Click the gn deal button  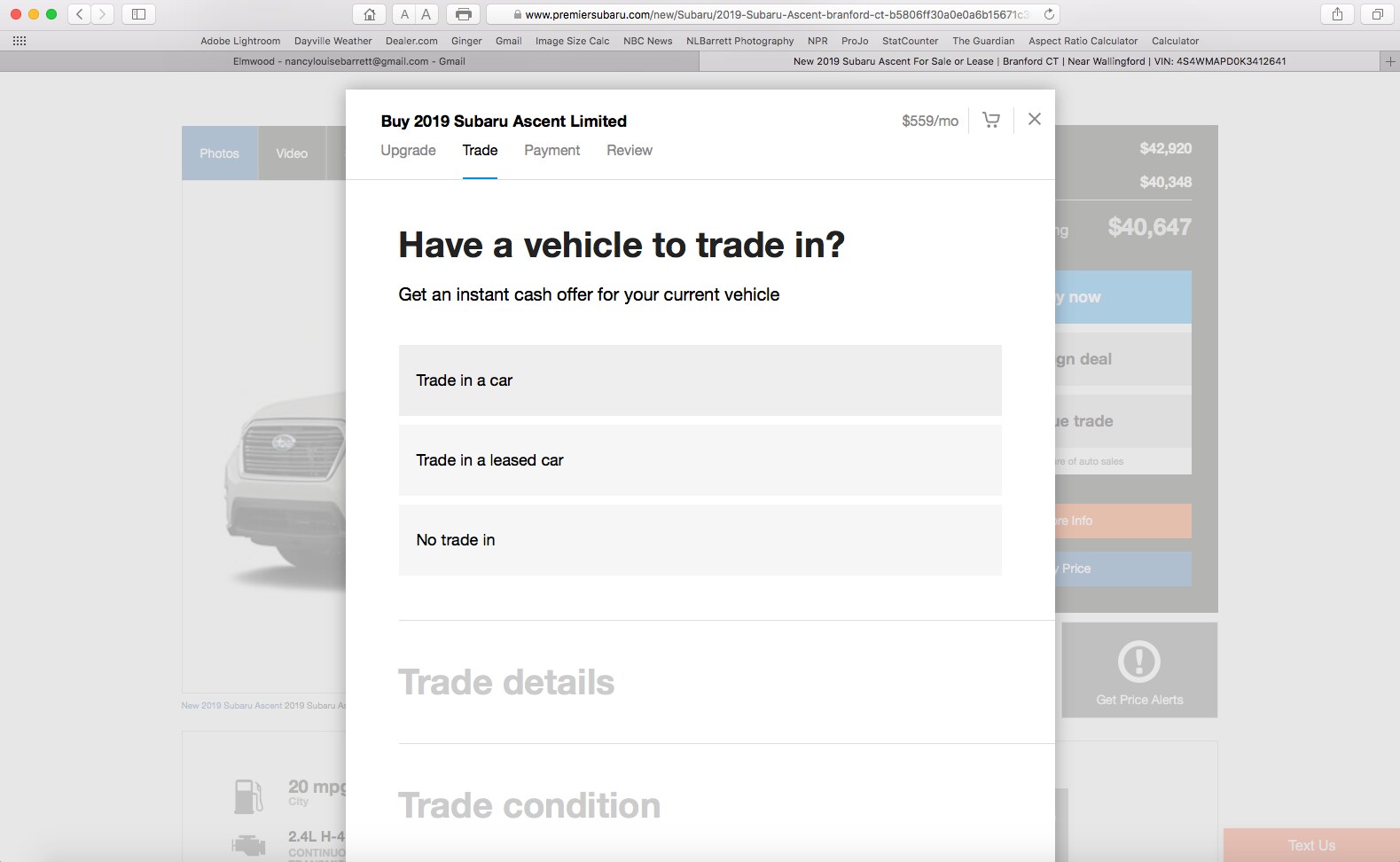(1123, 359)
